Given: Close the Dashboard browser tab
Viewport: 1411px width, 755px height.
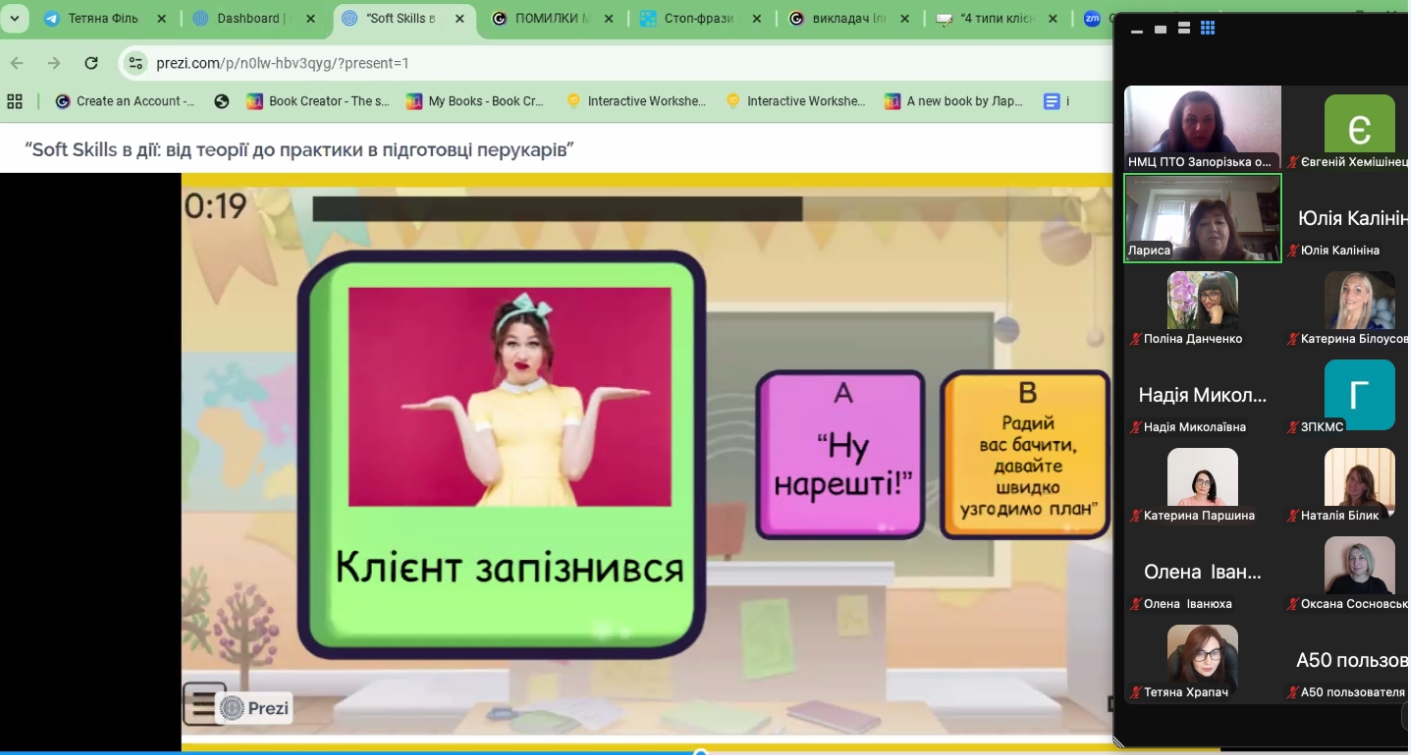Looking at the screenshot, I should point(309,18).
